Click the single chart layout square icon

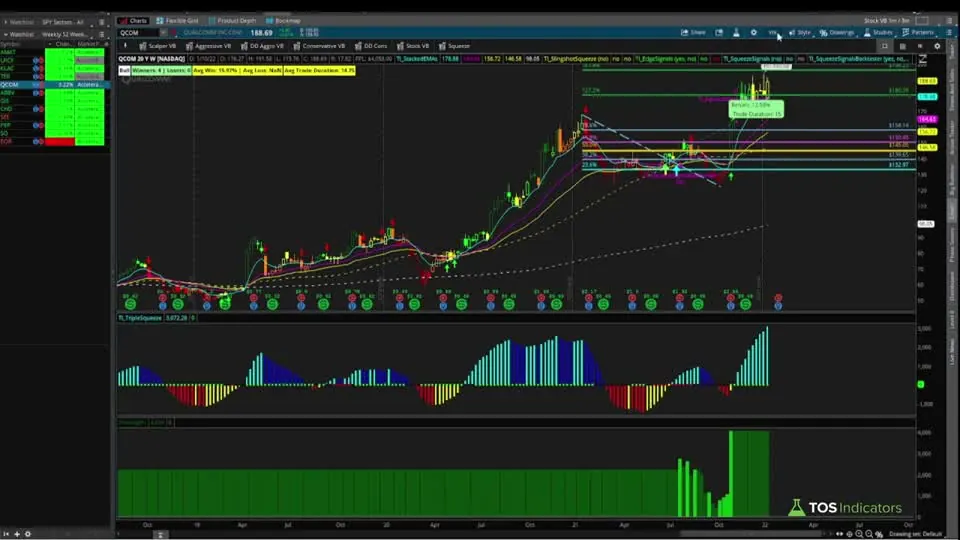[x=885, y=46]
